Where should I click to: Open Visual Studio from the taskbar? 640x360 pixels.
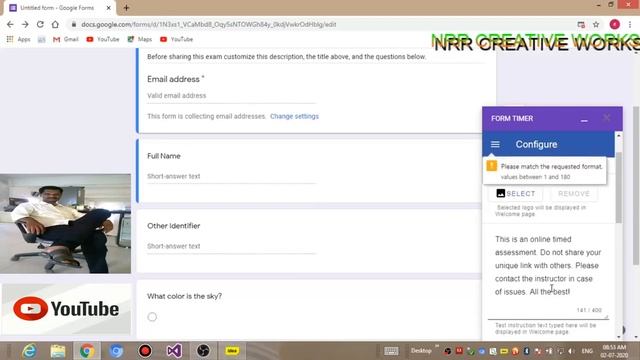pos(174,351)
